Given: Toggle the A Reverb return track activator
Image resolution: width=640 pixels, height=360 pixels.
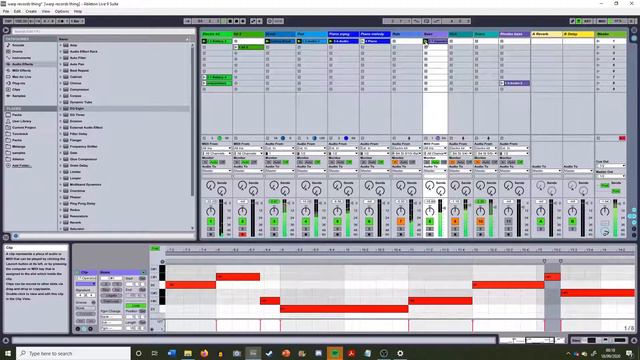Looking at the screenshot, I should (x=540, y=221).
